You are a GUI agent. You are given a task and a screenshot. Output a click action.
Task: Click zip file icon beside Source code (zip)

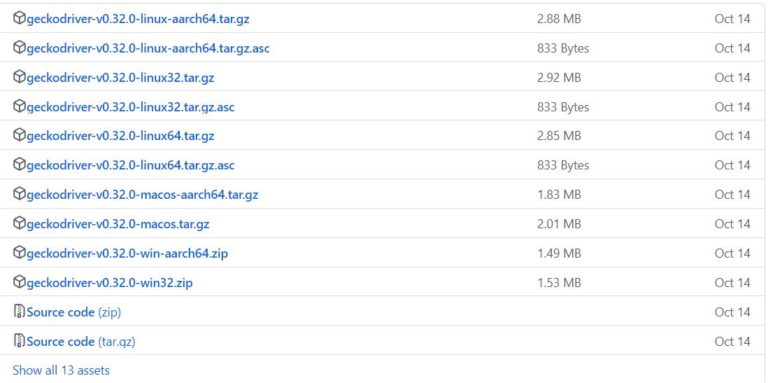tap(19, 311)
